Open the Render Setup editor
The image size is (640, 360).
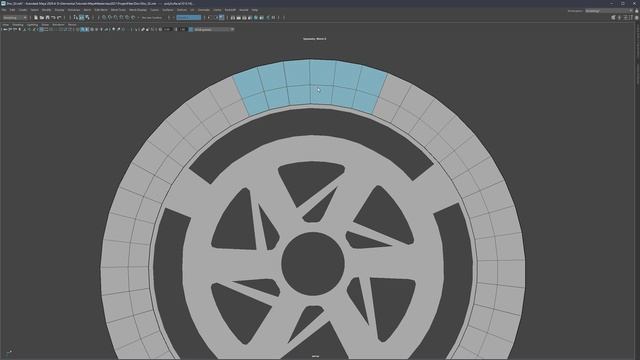[x=261, y=18]
